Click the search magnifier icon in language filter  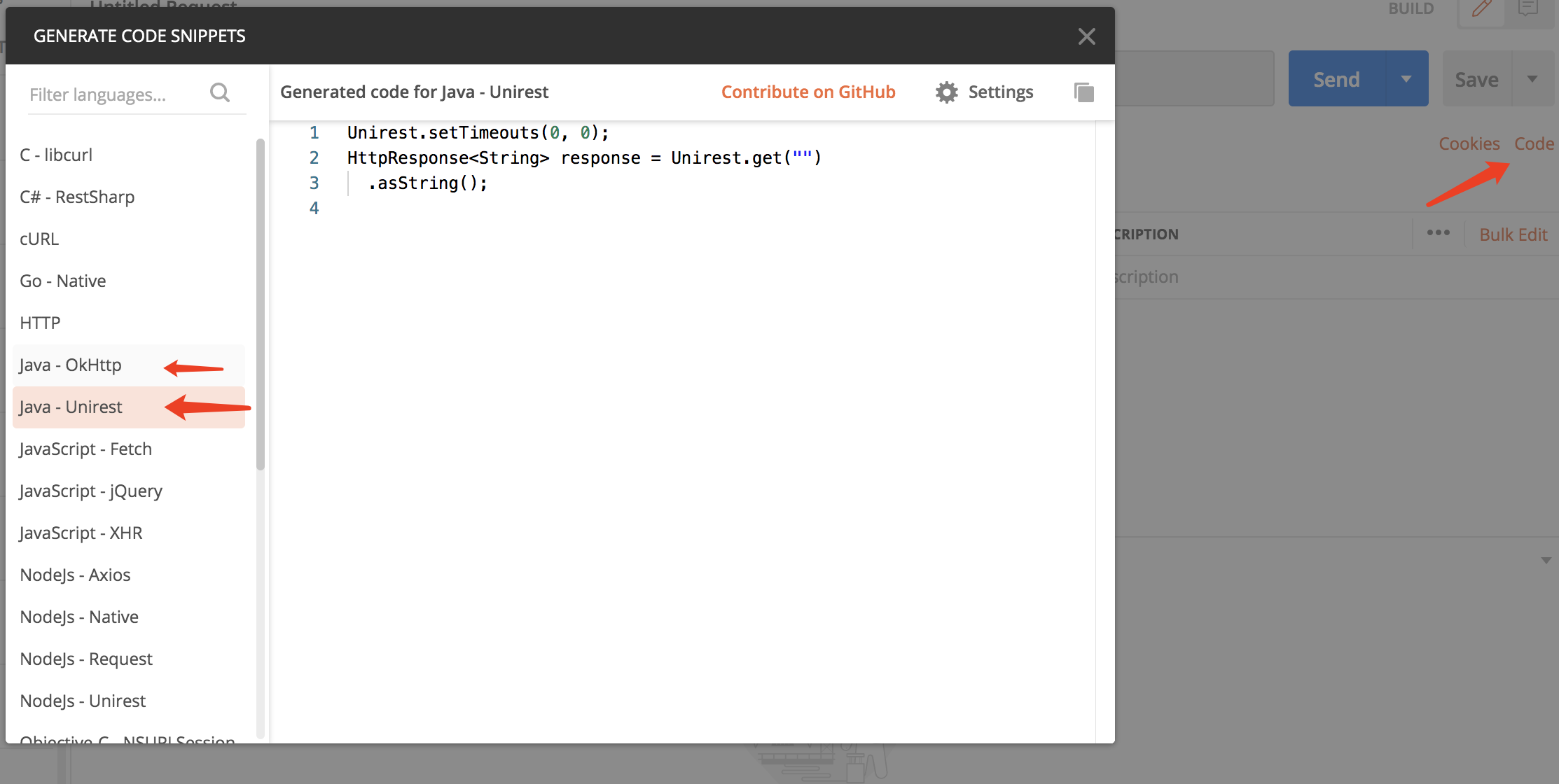(220, 92)
